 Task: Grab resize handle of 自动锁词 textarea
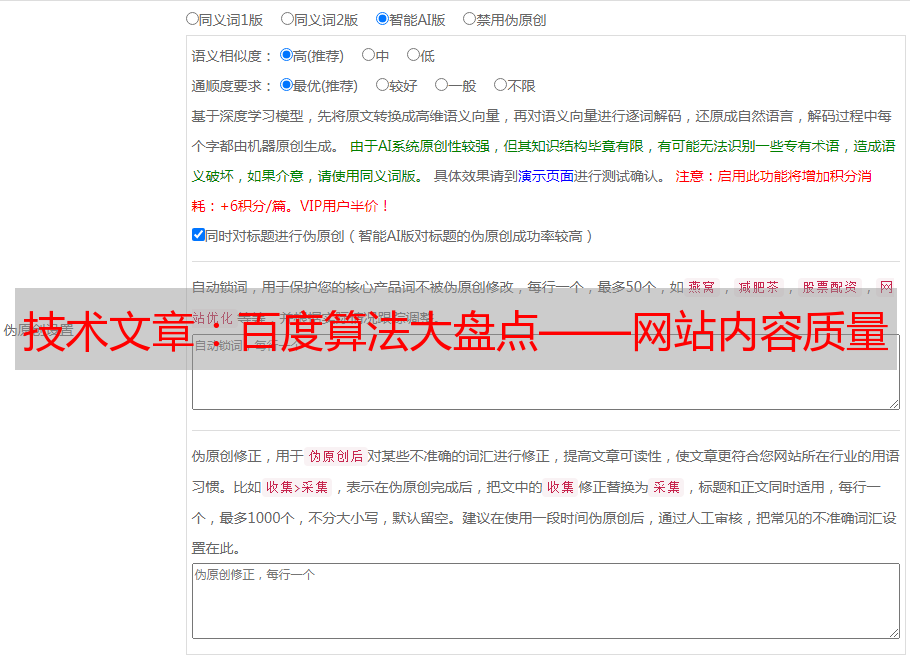(894, 405)
